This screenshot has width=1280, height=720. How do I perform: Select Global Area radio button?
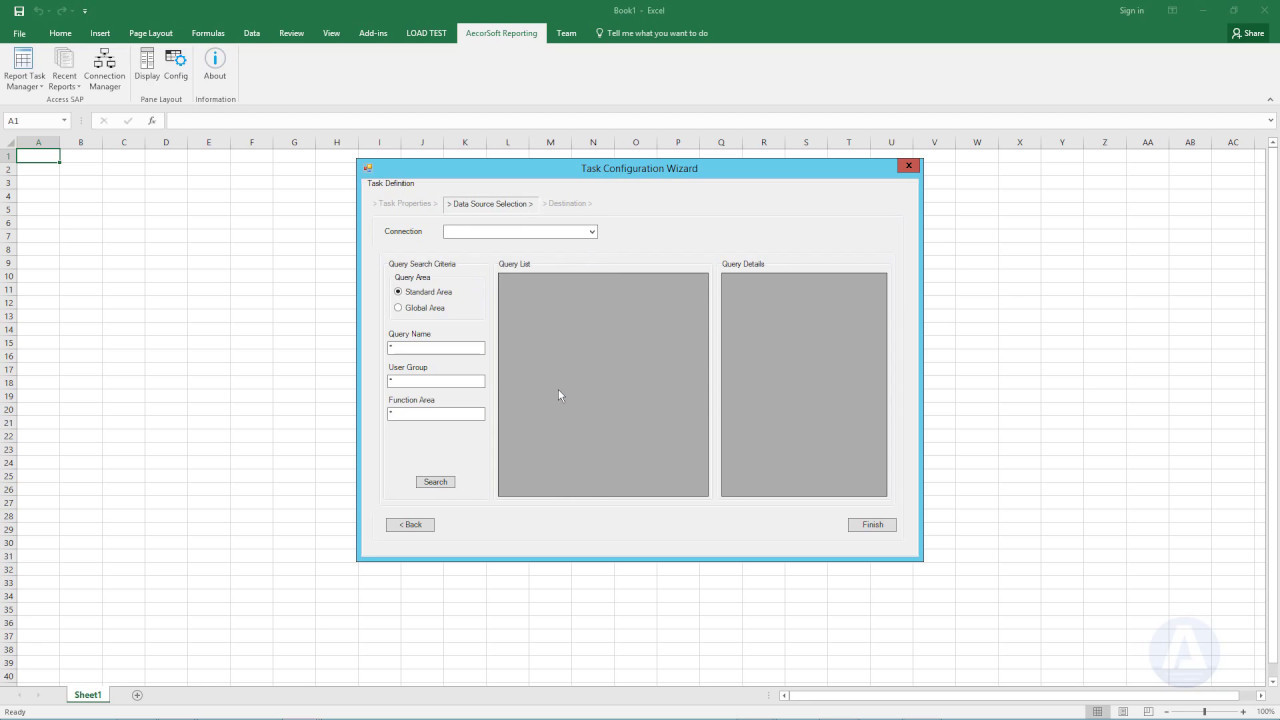(398, 308)
